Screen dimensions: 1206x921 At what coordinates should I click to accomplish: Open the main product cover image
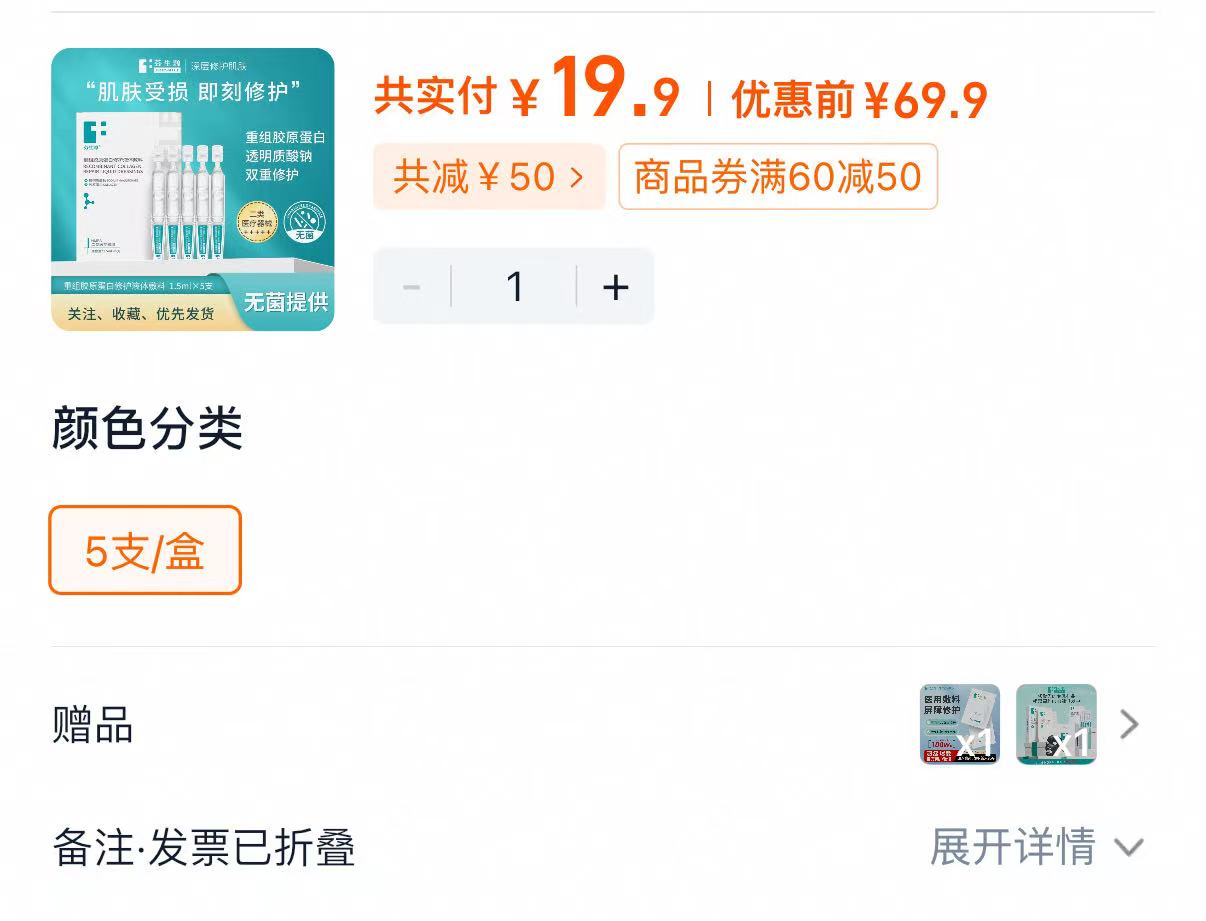point(193,188)
